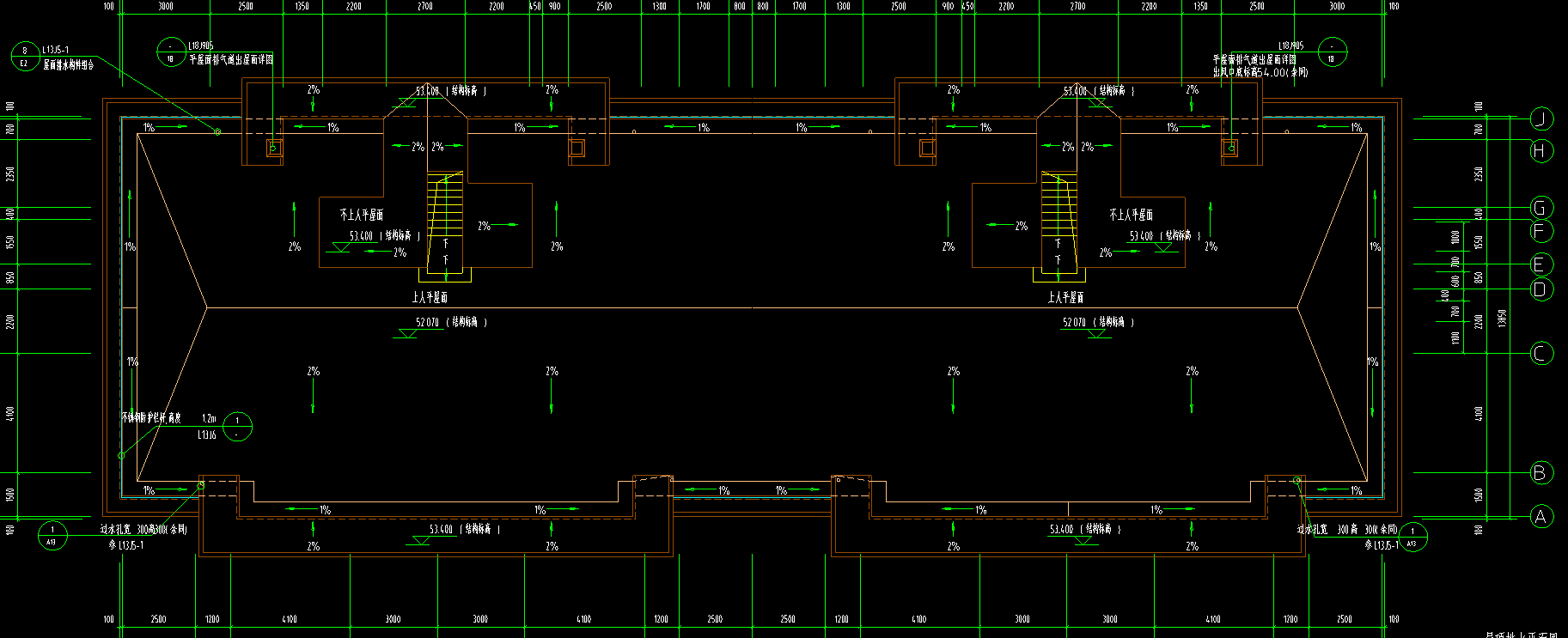
Task: Click the axis bubble labeled J
Action: point(1542,119)
